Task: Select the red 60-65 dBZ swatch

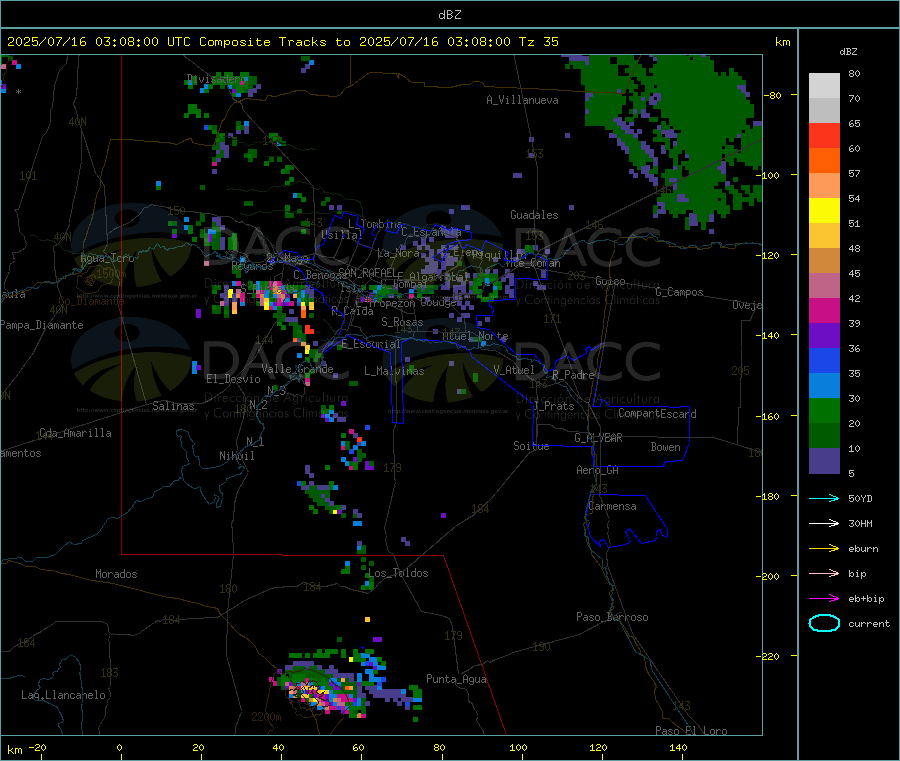Action: pos(824,136)
